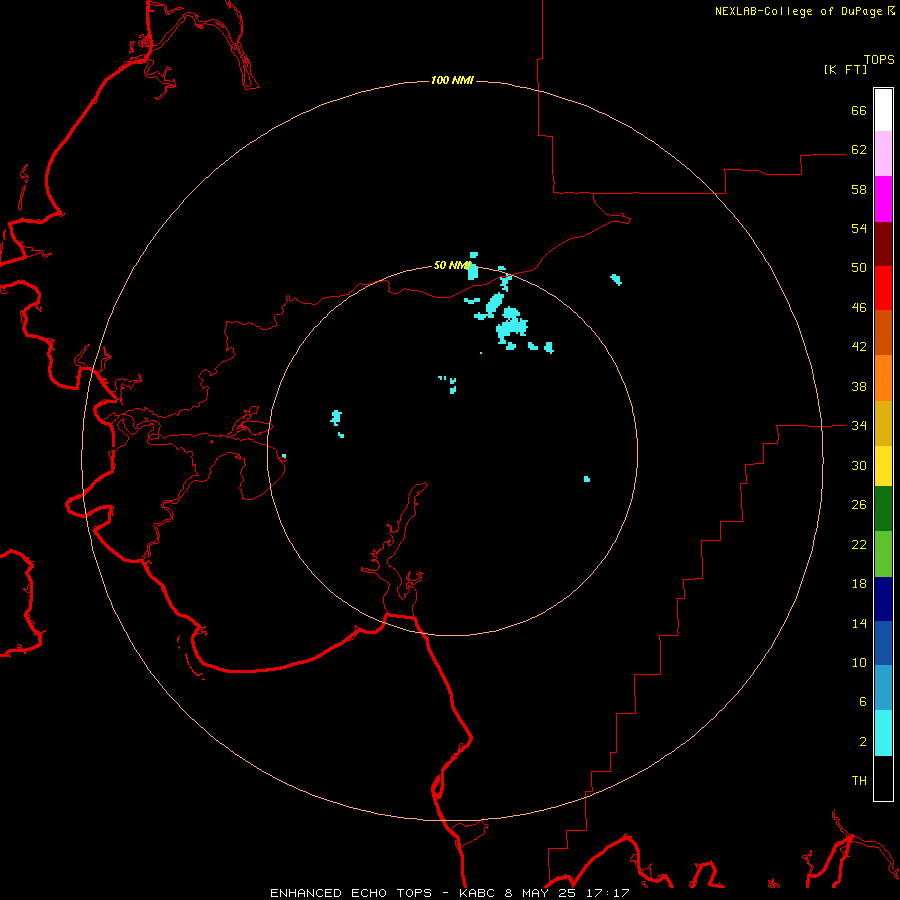This screenshot has width=900, height=900.
Task: Click the TOPS legend heading
Action: click(879, 59)
